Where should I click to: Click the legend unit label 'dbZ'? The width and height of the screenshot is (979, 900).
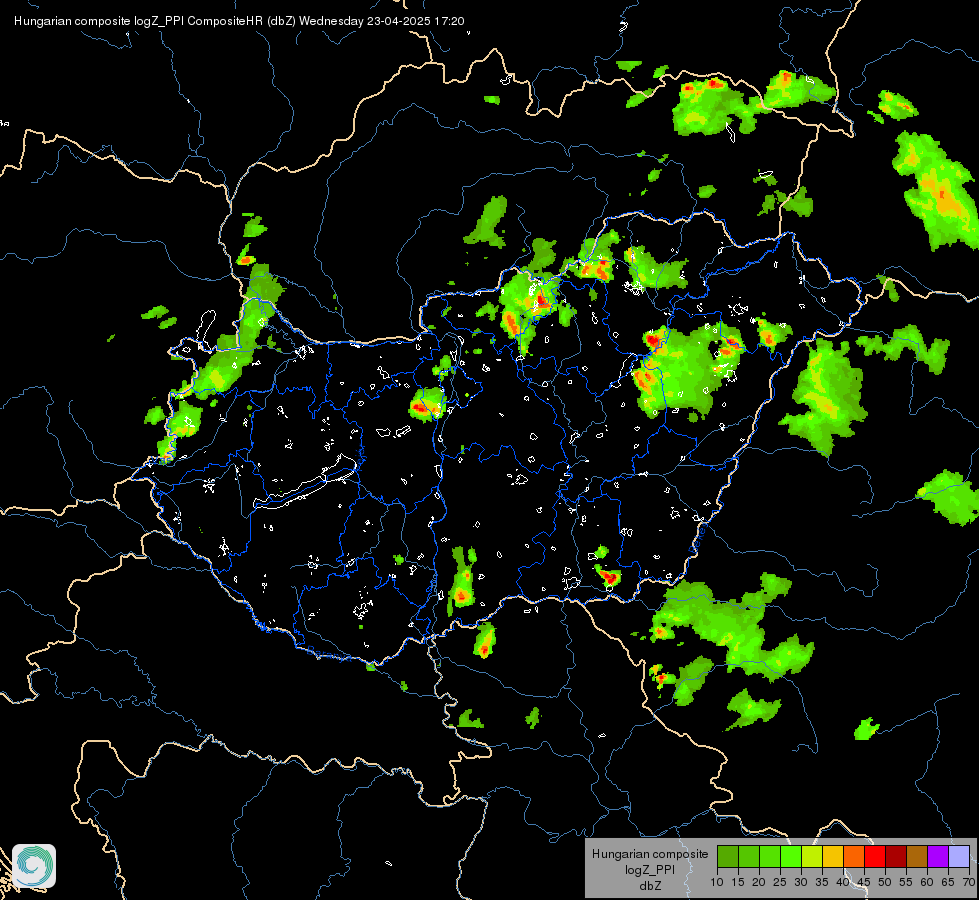[650, 886]
